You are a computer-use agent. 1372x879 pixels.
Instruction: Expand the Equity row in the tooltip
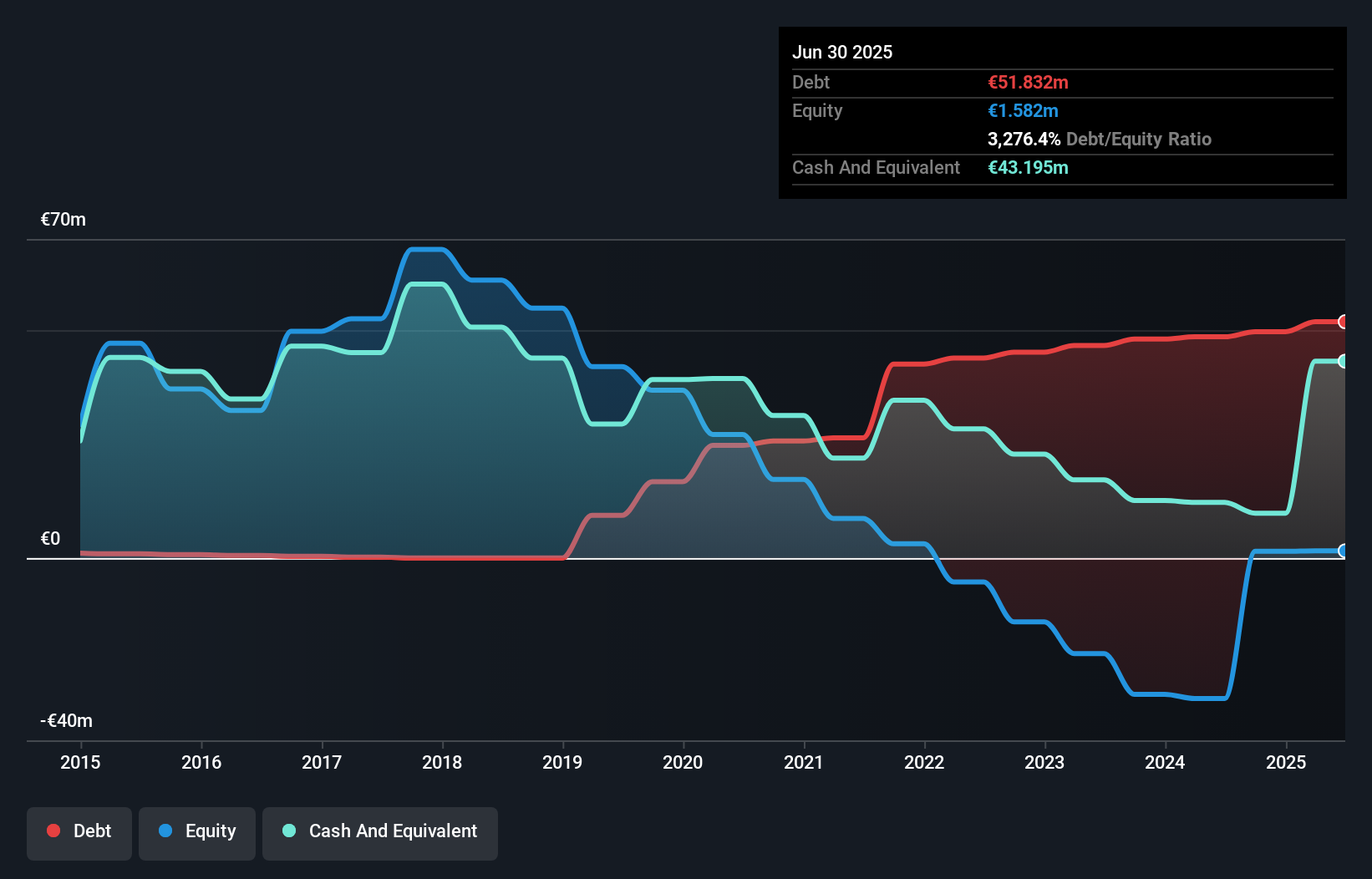816,110
